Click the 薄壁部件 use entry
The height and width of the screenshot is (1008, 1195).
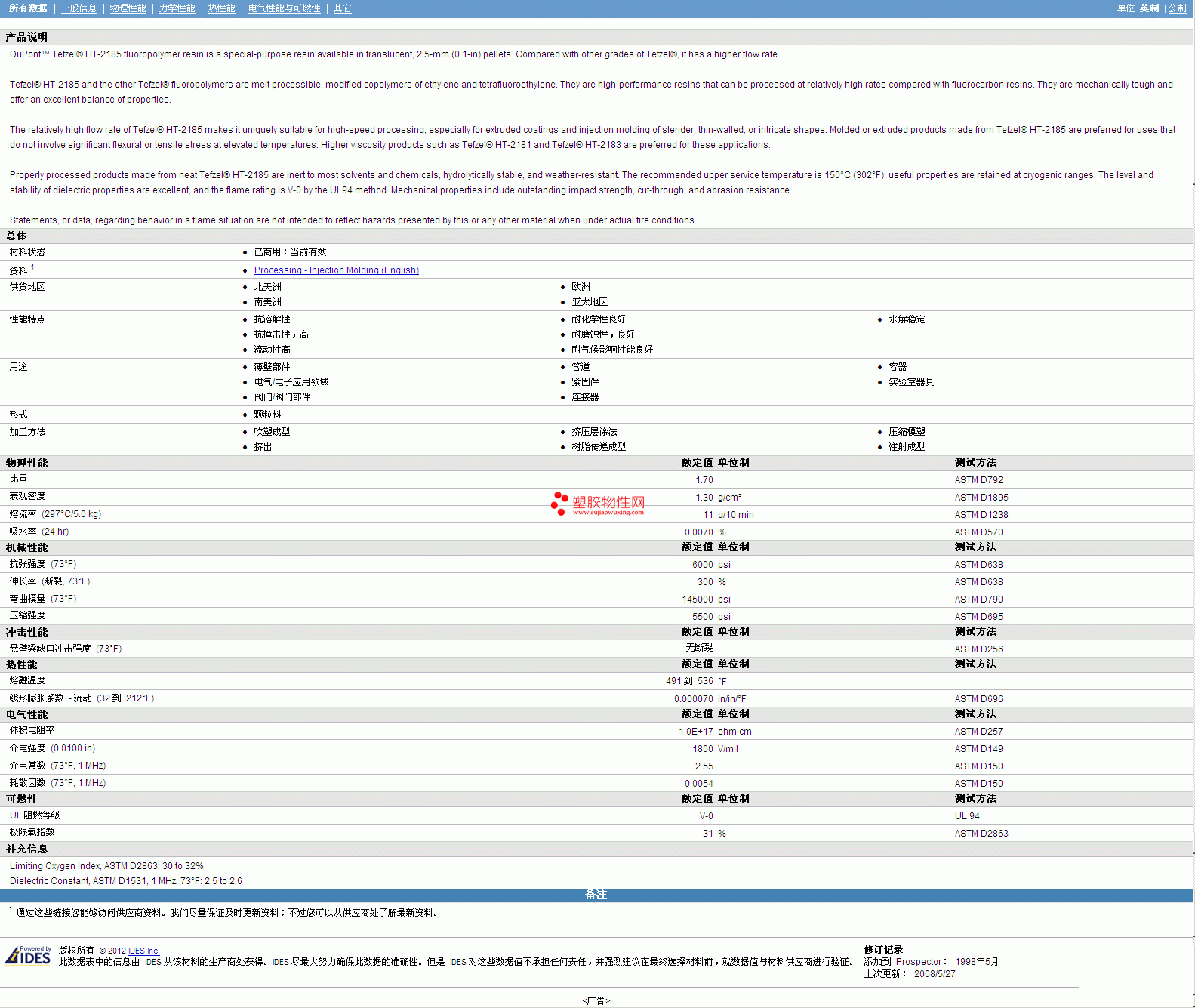point(273,367)
